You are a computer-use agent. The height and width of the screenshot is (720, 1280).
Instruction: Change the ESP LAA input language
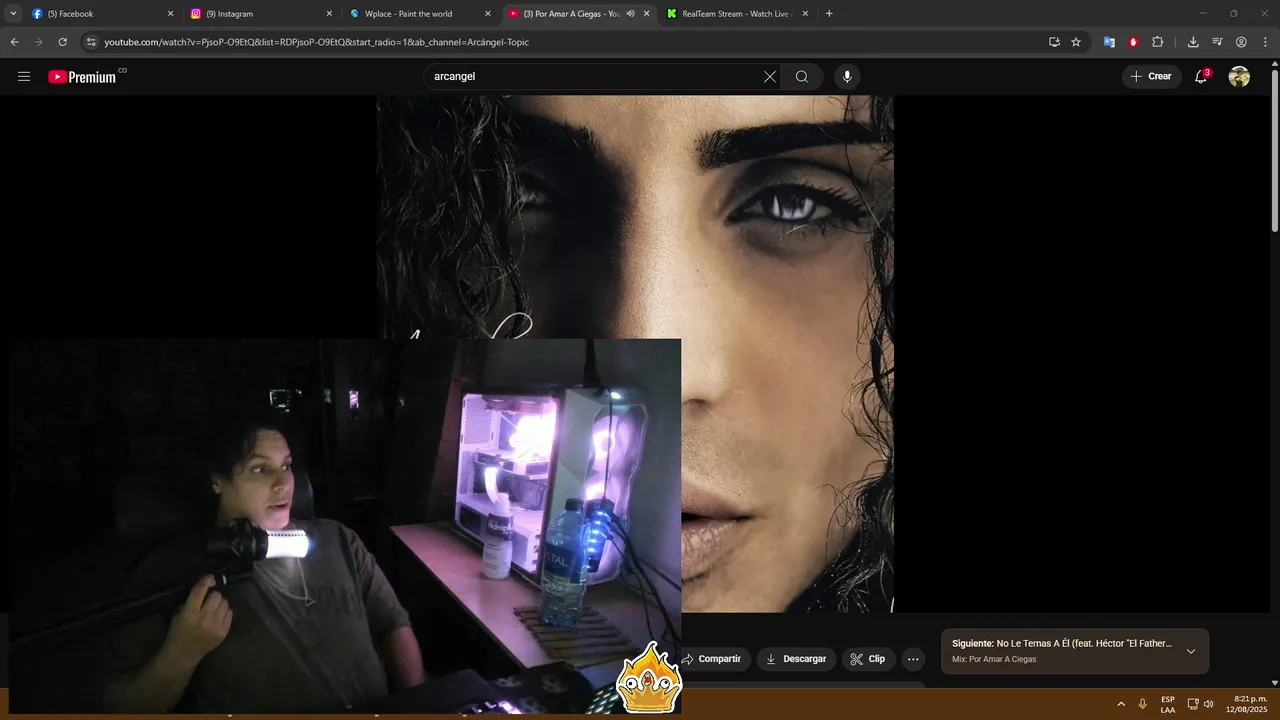point(1168,704)
